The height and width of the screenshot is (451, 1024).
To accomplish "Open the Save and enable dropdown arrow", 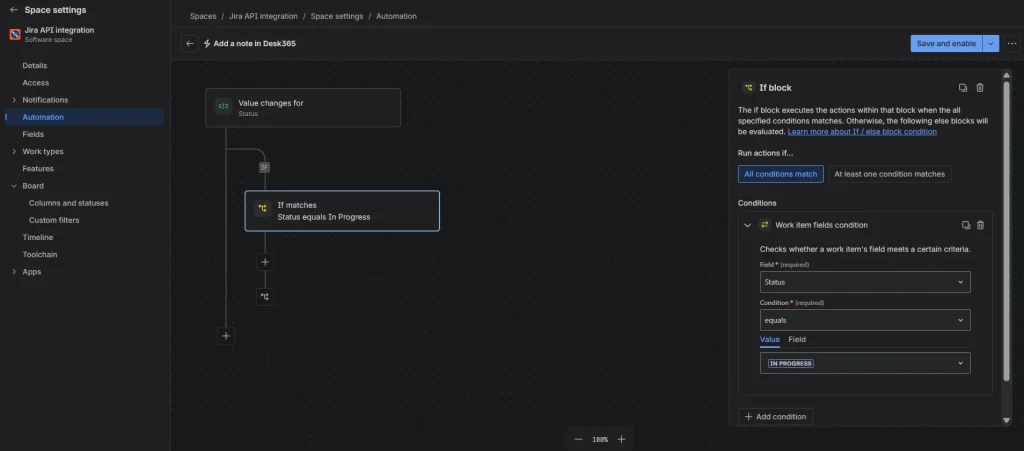I will click(x=991, y=44).
